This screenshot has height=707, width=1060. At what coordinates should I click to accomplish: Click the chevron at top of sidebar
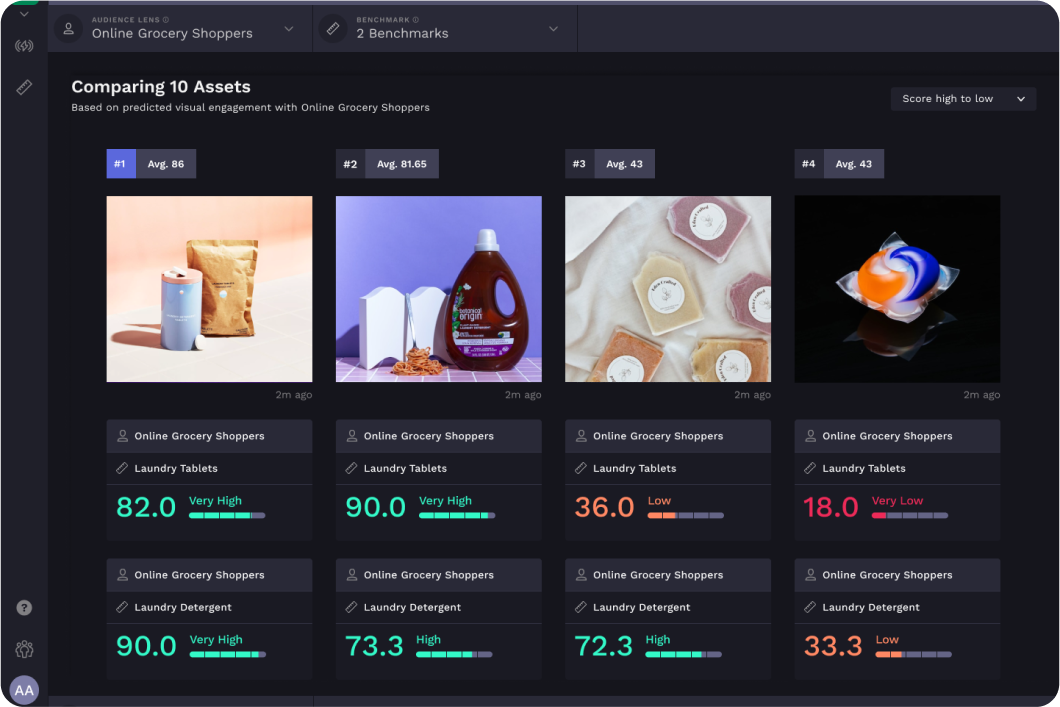click(x=24, y=14)
